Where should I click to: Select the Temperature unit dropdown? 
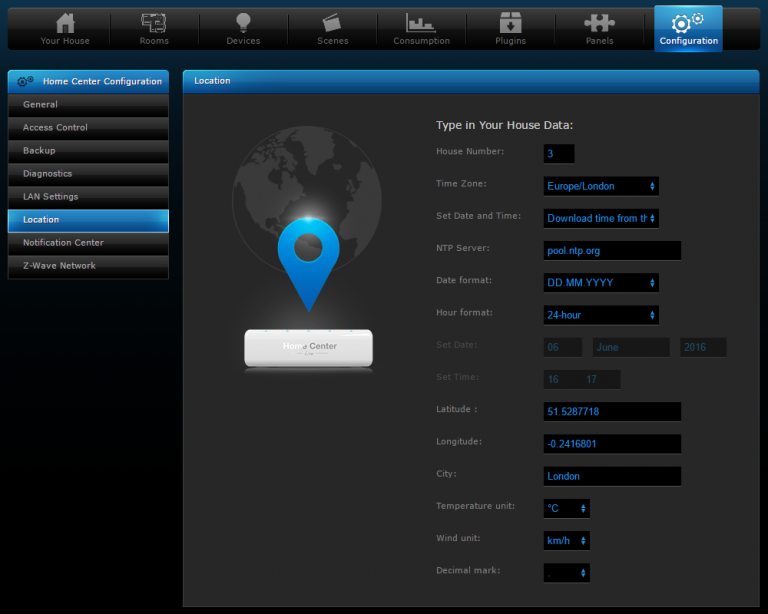point(566,508)
